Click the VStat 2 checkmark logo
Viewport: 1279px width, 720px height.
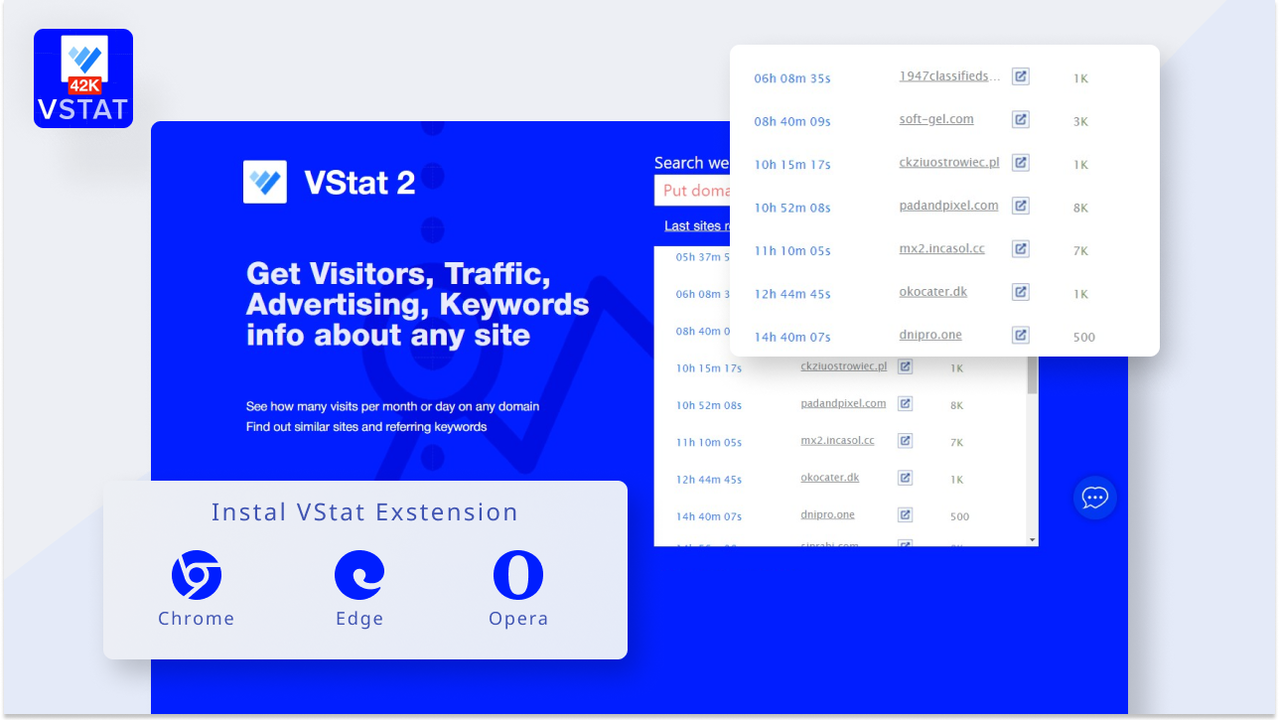pos(265,182)
